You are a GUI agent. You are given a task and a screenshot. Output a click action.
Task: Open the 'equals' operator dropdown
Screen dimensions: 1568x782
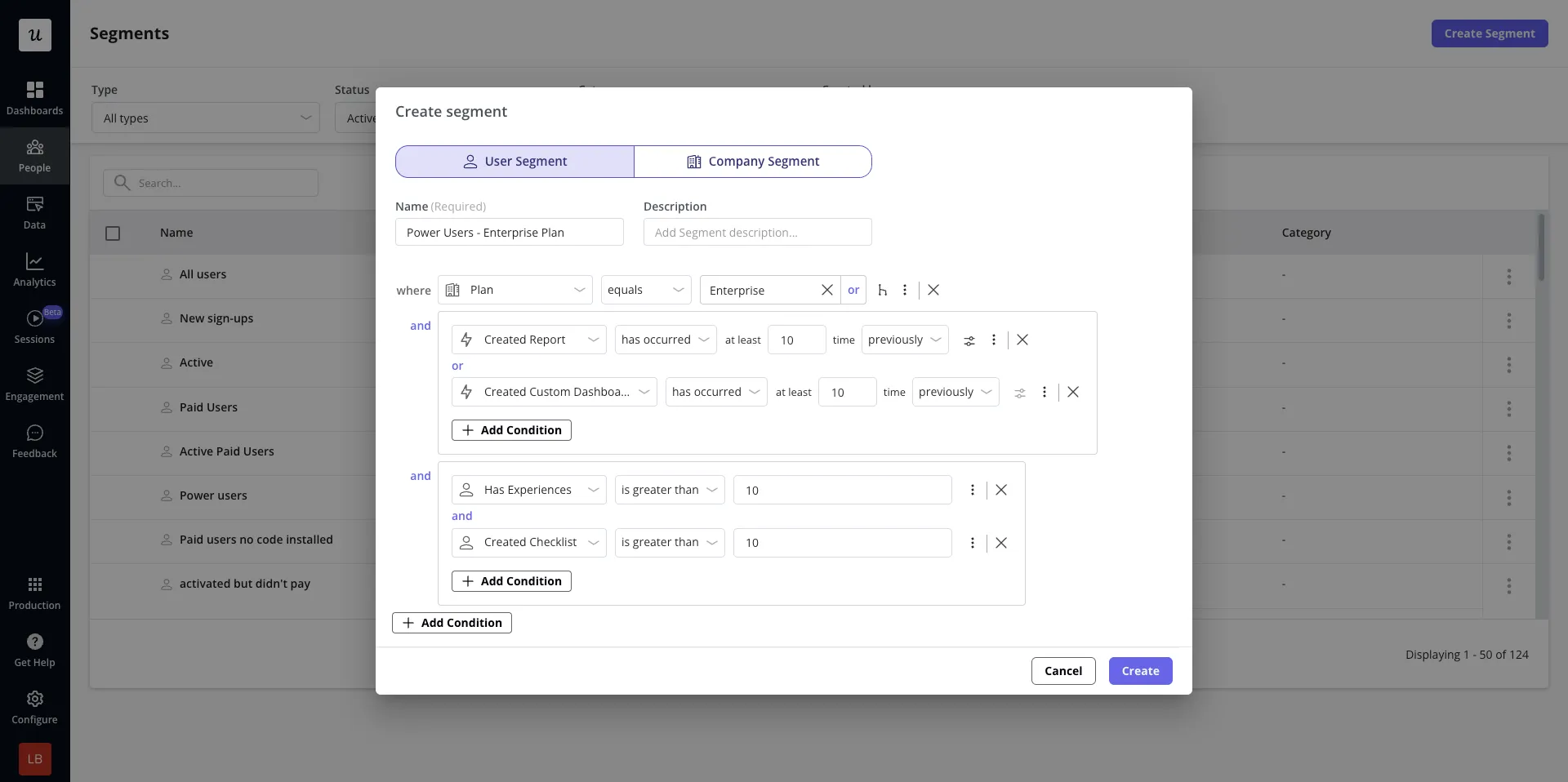(645, 291)
